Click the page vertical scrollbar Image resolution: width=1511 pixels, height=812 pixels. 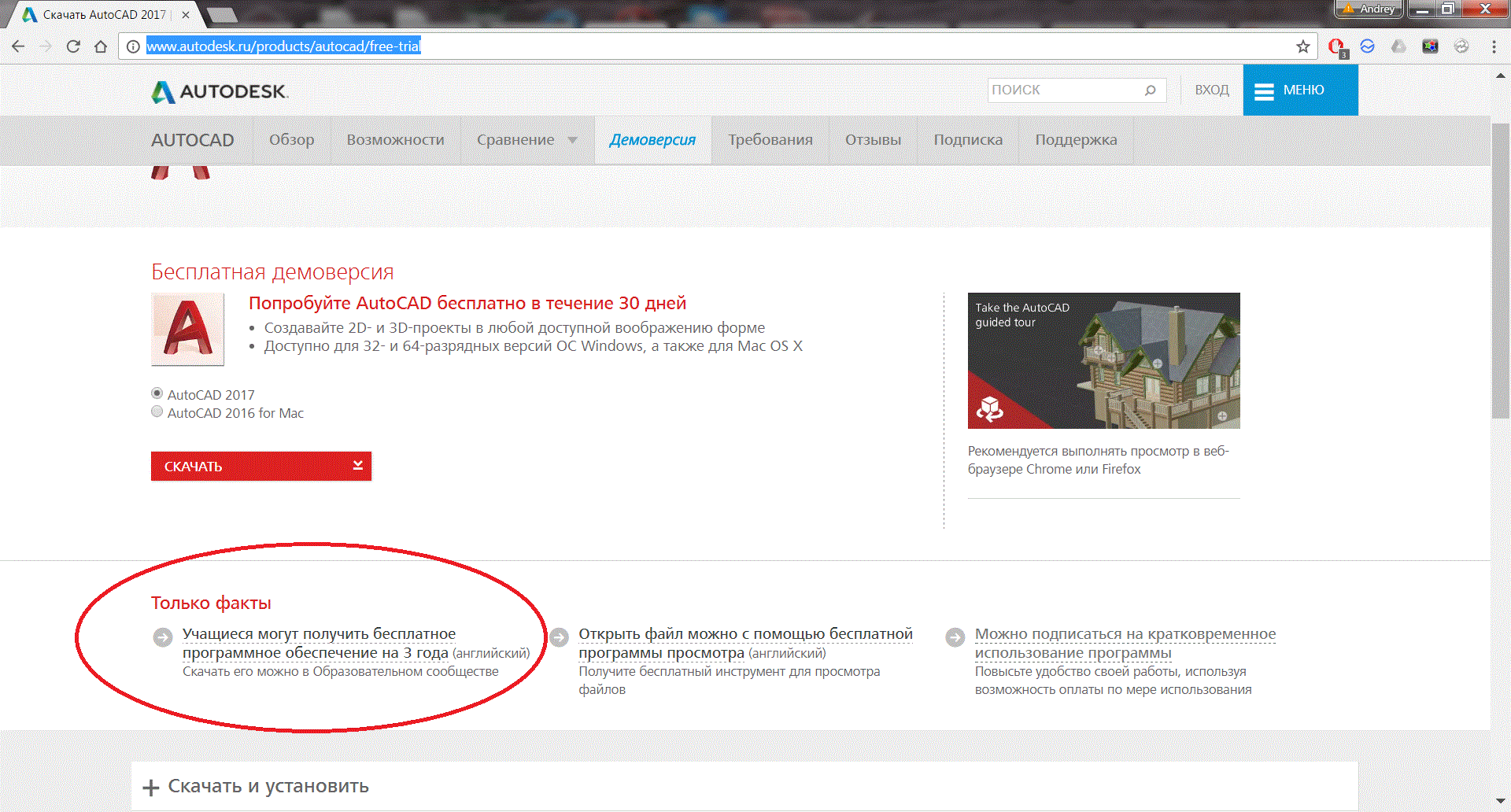[x=1501, y=271]
